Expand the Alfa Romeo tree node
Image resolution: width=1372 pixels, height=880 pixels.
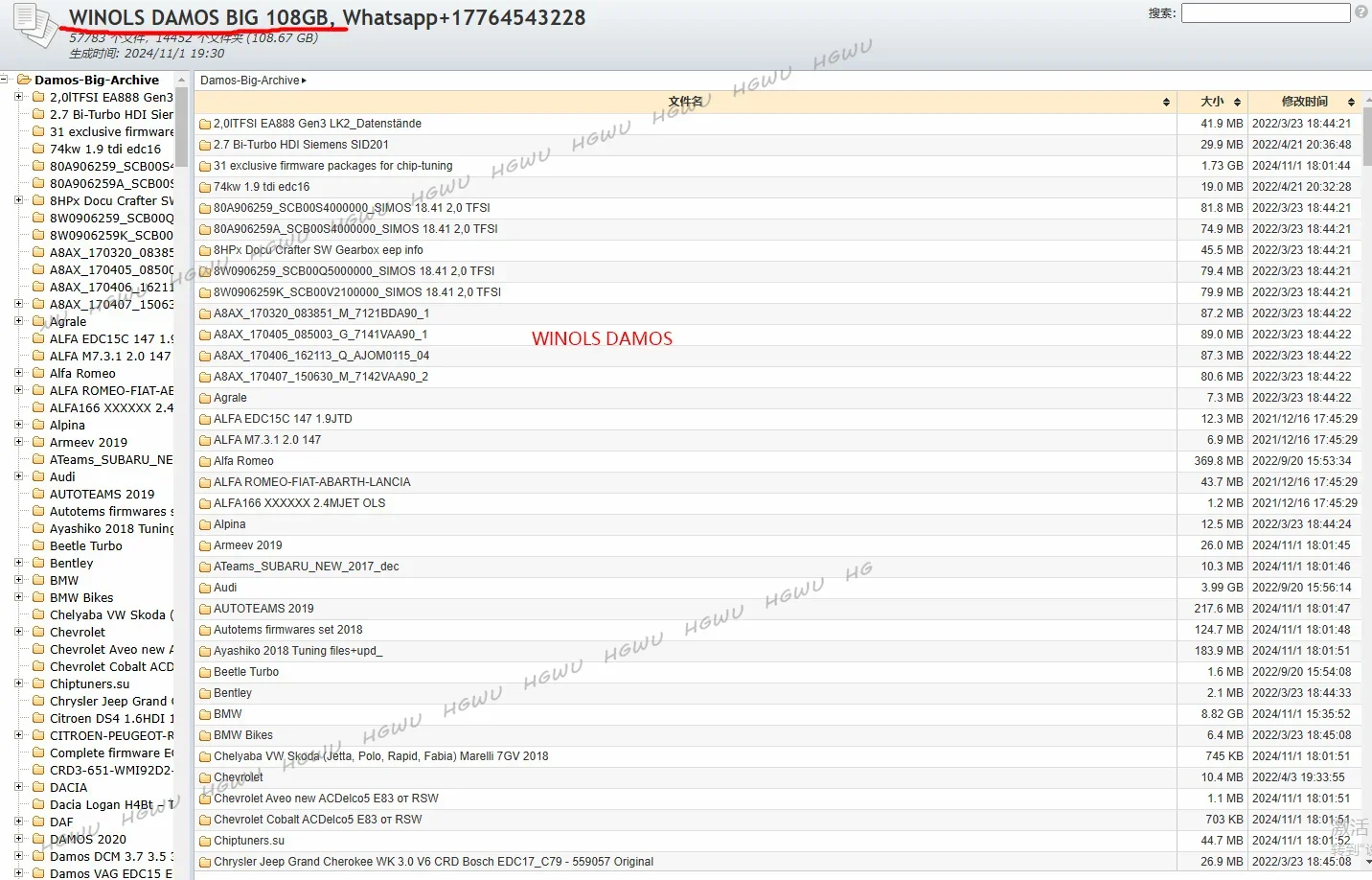(x=18, y=372)
